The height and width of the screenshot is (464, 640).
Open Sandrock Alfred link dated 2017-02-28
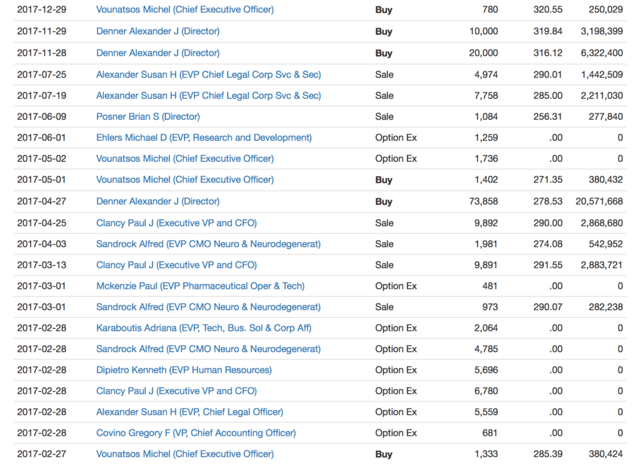click(208, 349)
